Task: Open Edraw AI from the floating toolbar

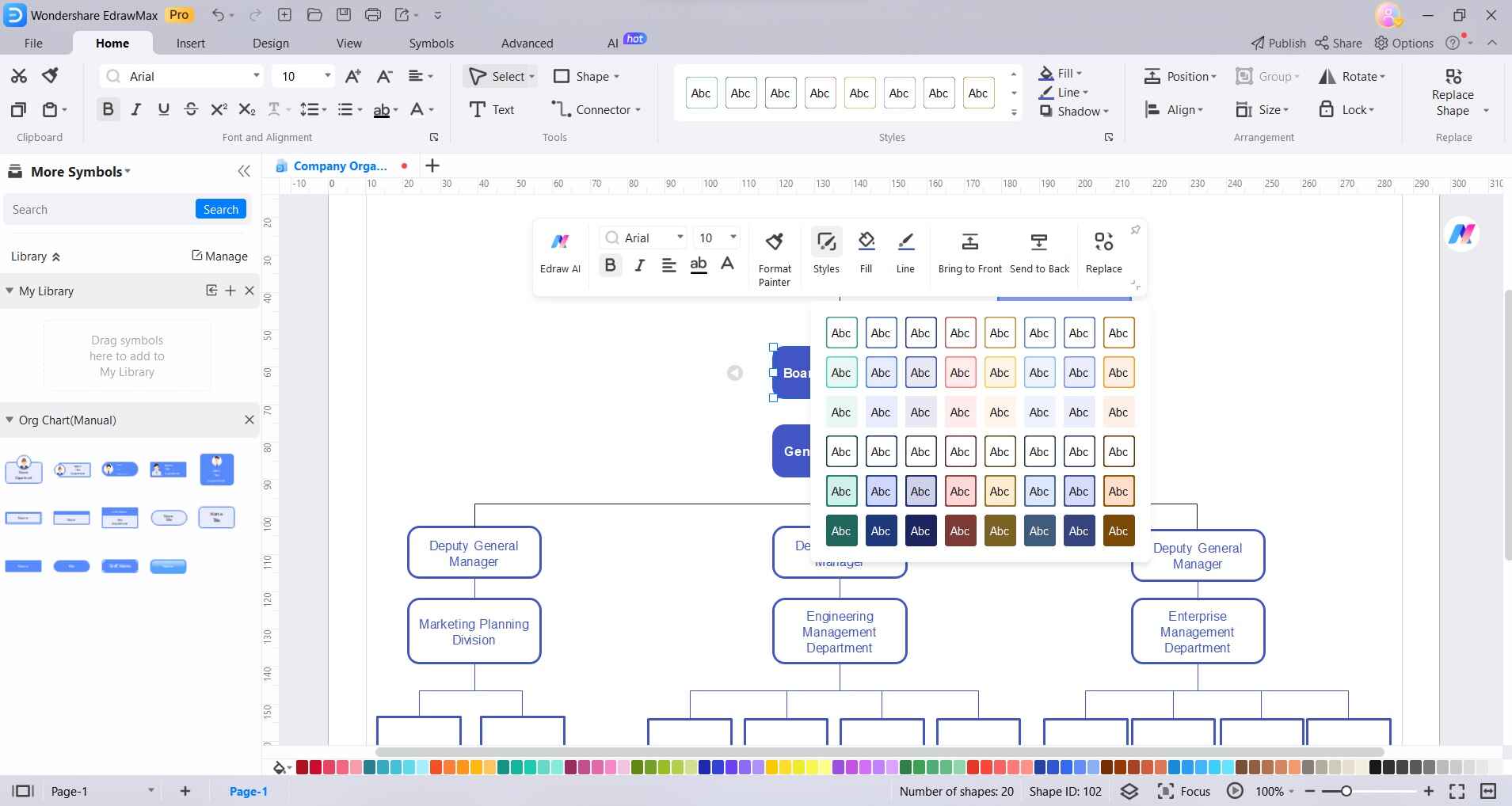Action: [560, 253]
